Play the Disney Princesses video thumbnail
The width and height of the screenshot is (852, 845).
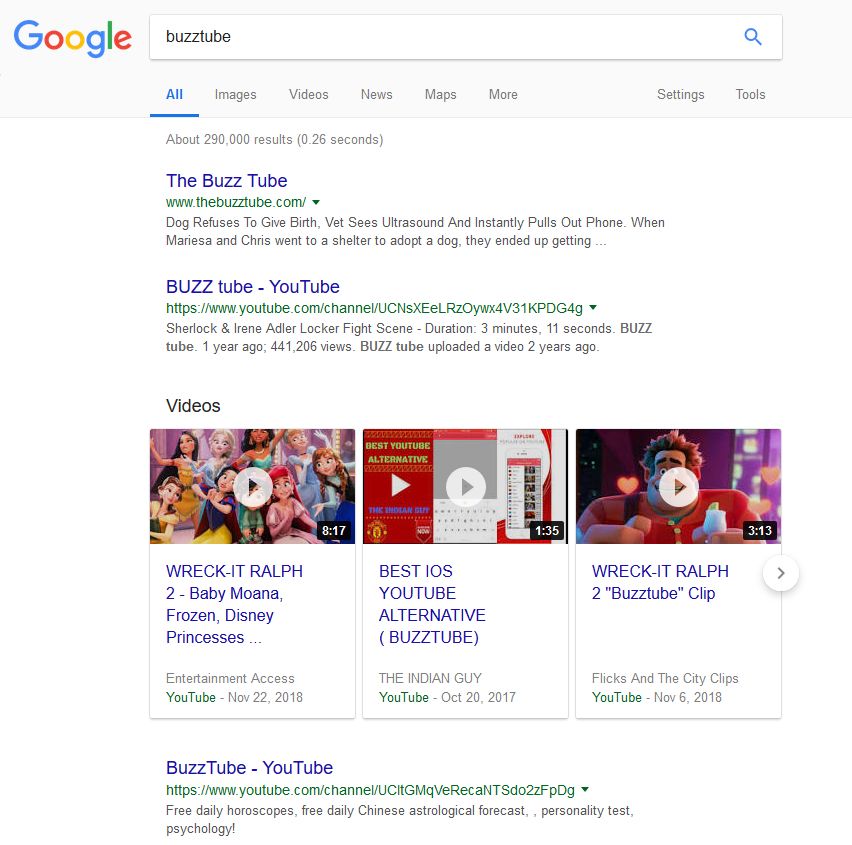click(x=253, y=486)
